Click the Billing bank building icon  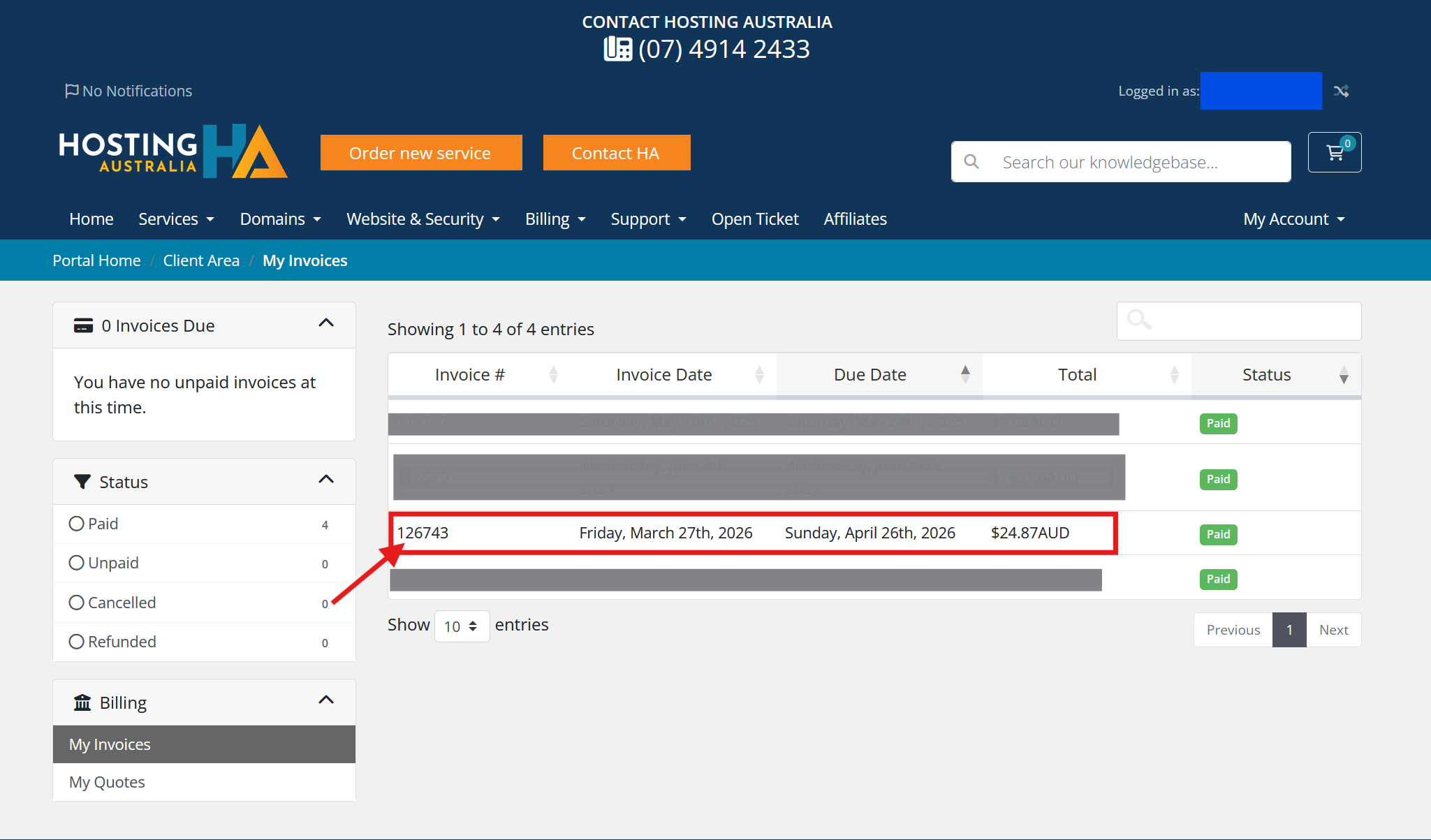[x=82, y=702]
